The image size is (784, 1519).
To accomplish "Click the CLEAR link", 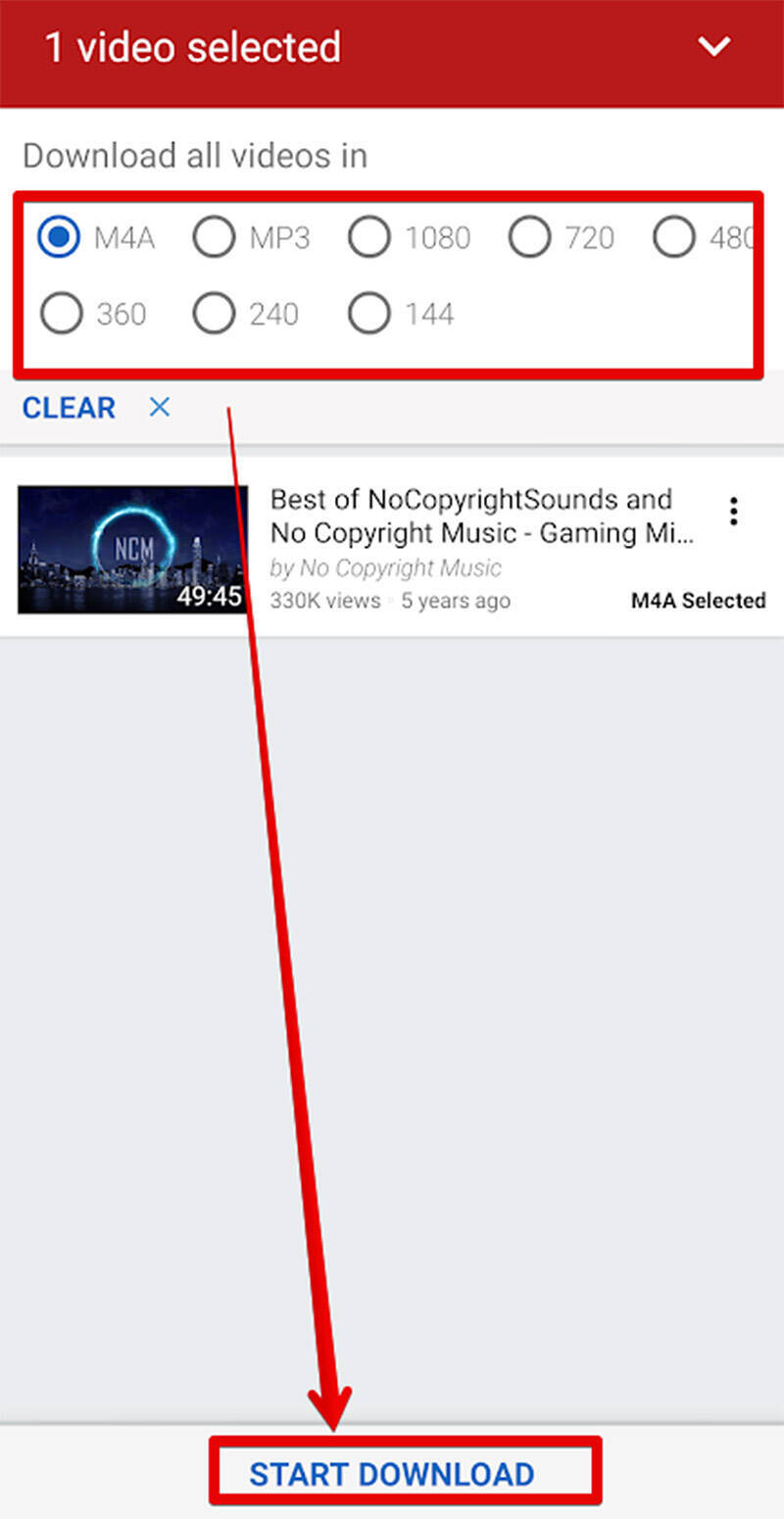I will coord(69,408).
